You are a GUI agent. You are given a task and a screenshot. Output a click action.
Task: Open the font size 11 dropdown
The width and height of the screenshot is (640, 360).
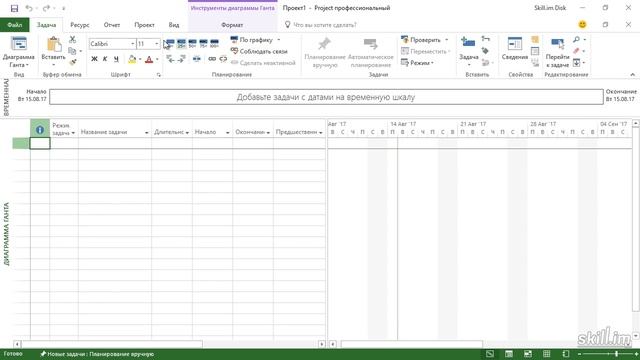(157, 44)
